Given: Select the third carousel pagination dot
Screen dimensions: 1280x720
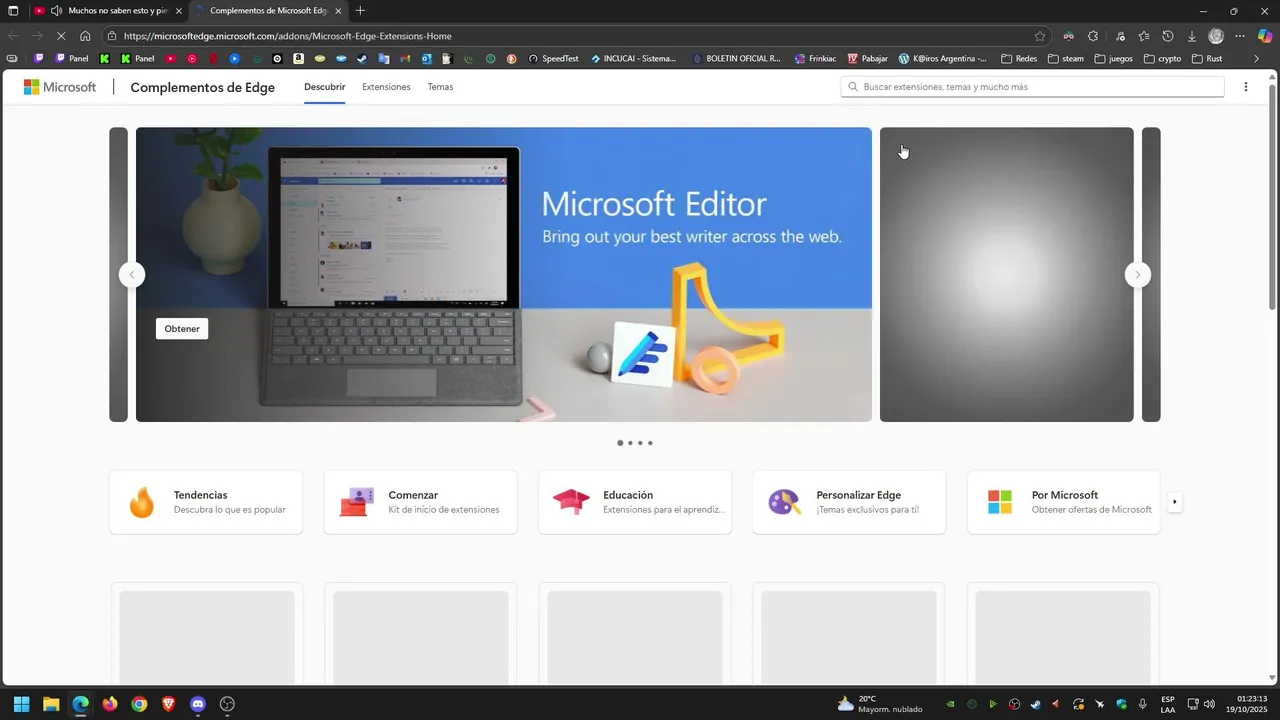Looking at the screenshot, I should pyautogui.click(x=640, y=443).
